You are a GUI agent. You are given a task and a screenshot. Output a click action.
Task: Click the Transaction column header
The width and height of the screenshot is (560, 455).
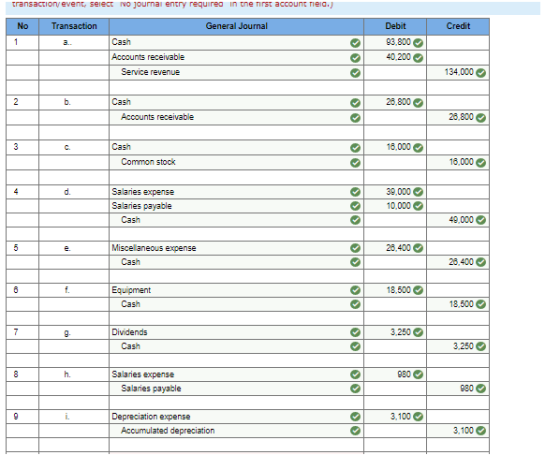click(74, 26)
